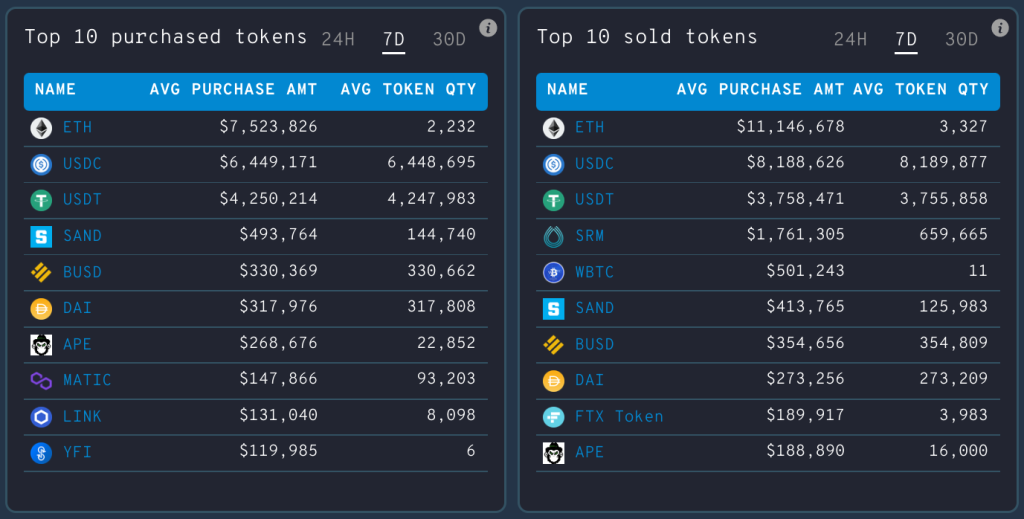Open the LINK token link
The image size is (1024, 519).
[x=82, y=416]
